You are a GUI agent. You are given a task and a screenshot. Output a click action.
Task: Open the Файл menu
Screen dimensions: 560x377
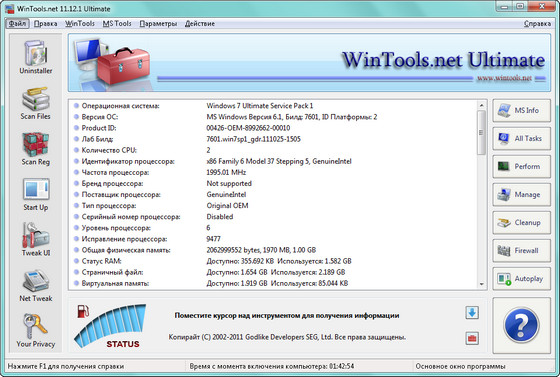click(17, 24)
